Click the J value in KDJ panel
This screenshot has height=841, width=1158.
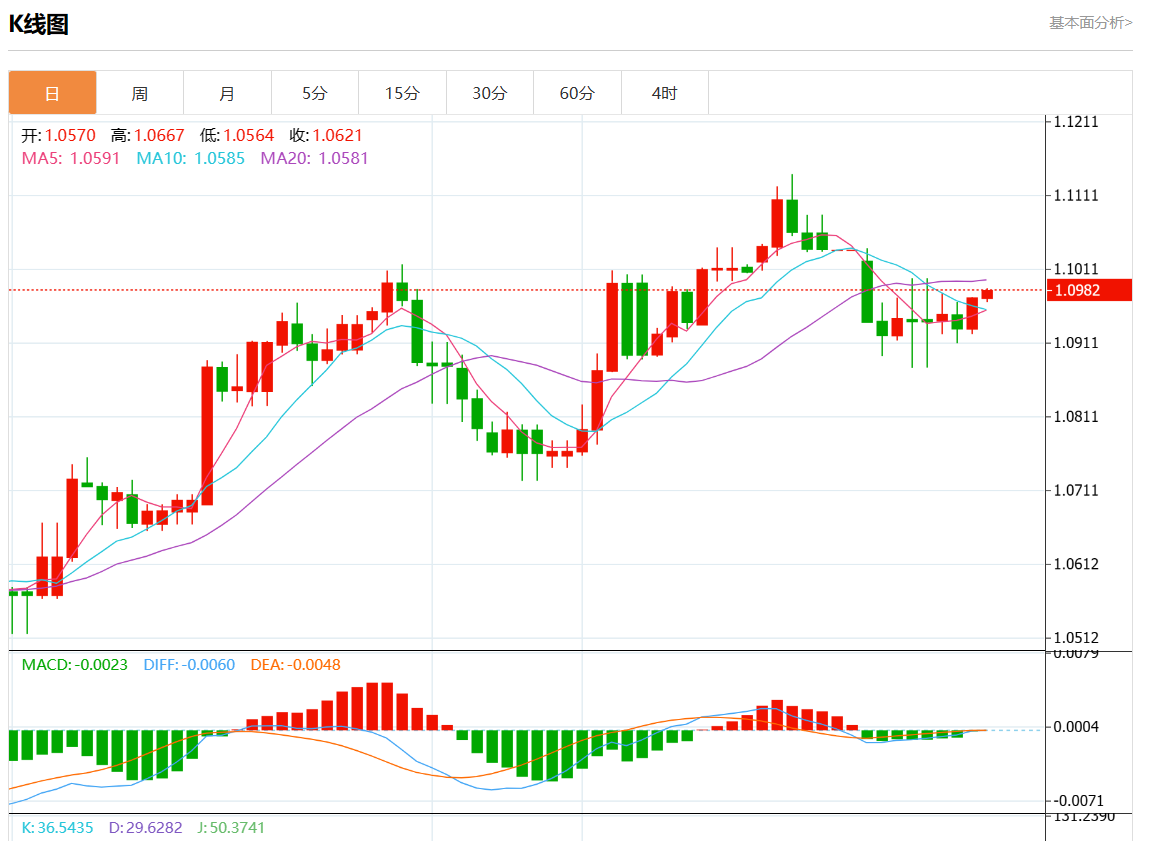[229, 828]
